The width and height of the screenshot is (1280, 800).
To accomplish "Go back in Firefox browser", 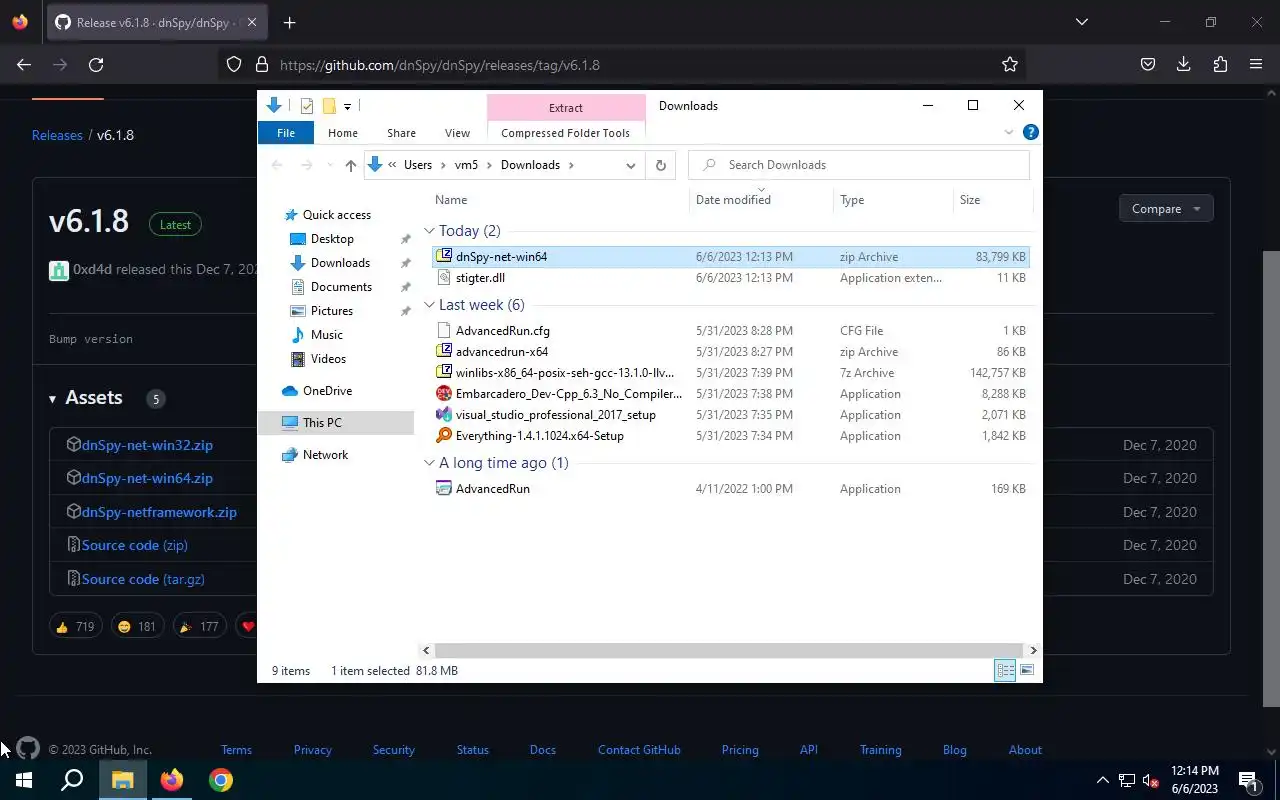I will (x=24, y=65).
